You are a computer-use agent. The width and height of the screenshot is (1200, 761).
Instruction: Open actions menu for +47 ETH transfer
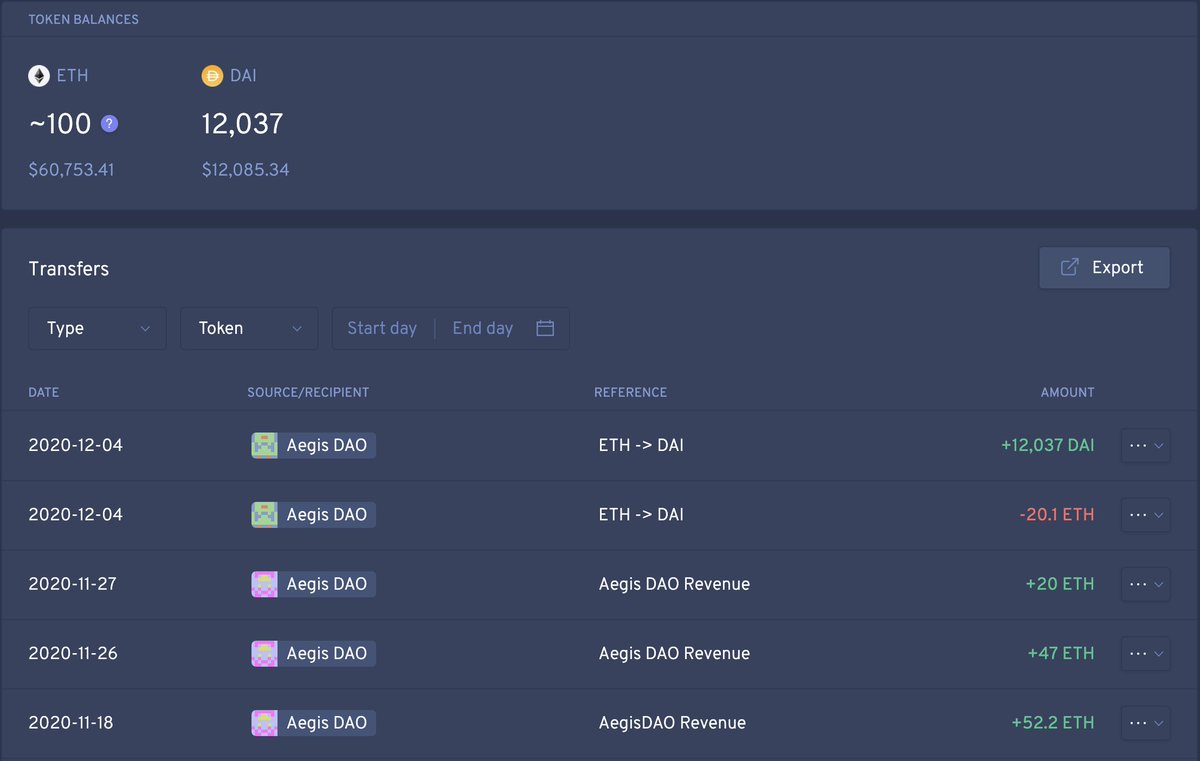coord(1146,653)
